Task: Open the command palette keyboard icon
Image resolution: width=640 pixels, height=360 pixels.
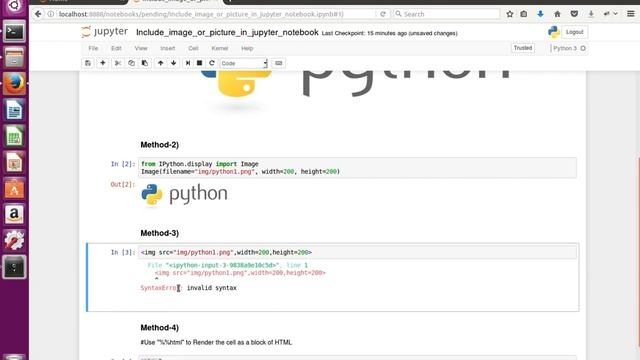Action: click(279, 63)
